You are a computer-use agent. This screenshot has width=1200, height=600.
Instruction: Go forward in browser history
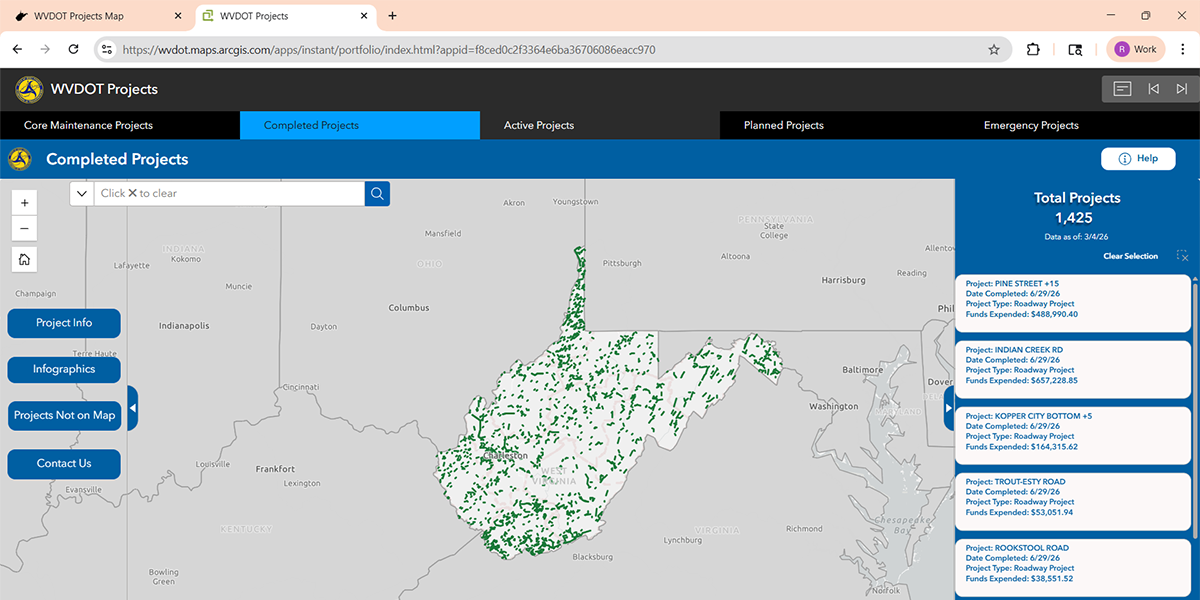tap(45, 49)
